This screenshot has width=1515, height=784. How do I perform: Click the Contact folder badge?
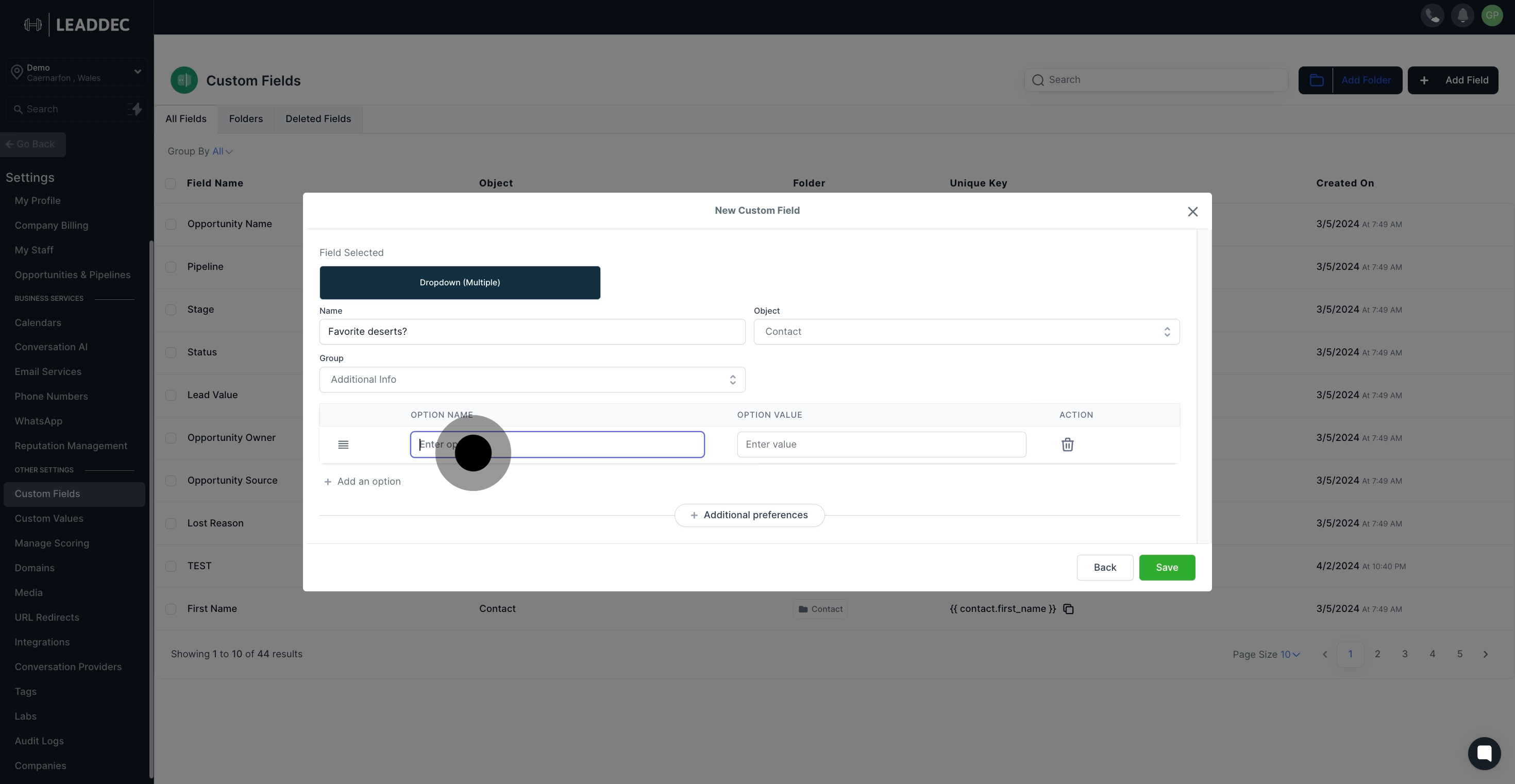[x=820, y=609]
